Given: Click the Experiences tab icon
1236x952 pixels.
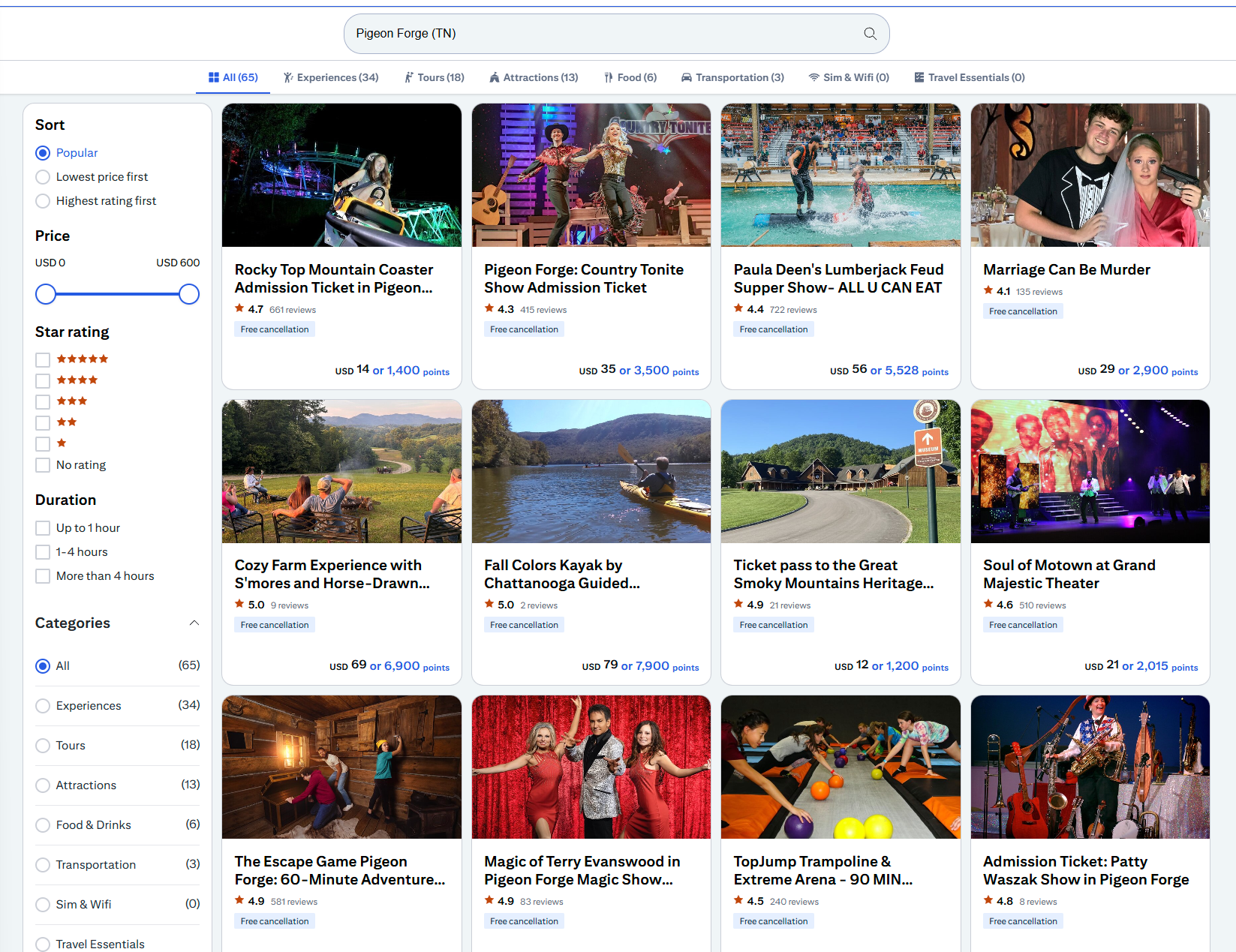Looking at the screenshot, I should [288, 77].
